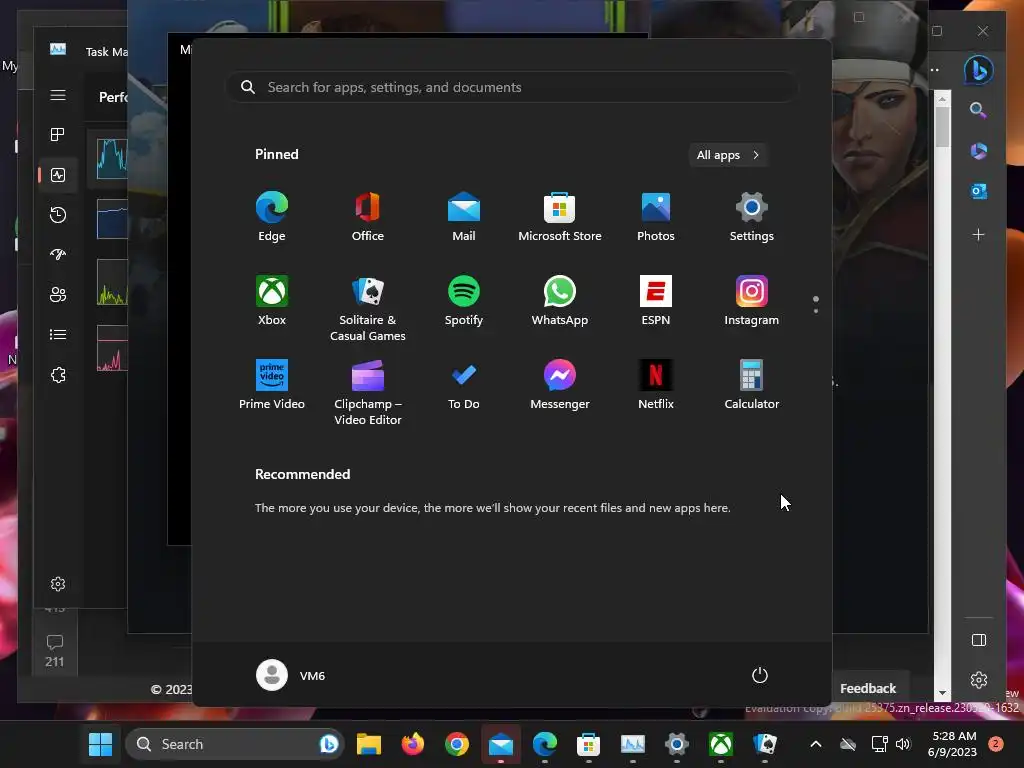
Task: Switch to Xbox app on taskbar
Action: click(x=721, y=744)
